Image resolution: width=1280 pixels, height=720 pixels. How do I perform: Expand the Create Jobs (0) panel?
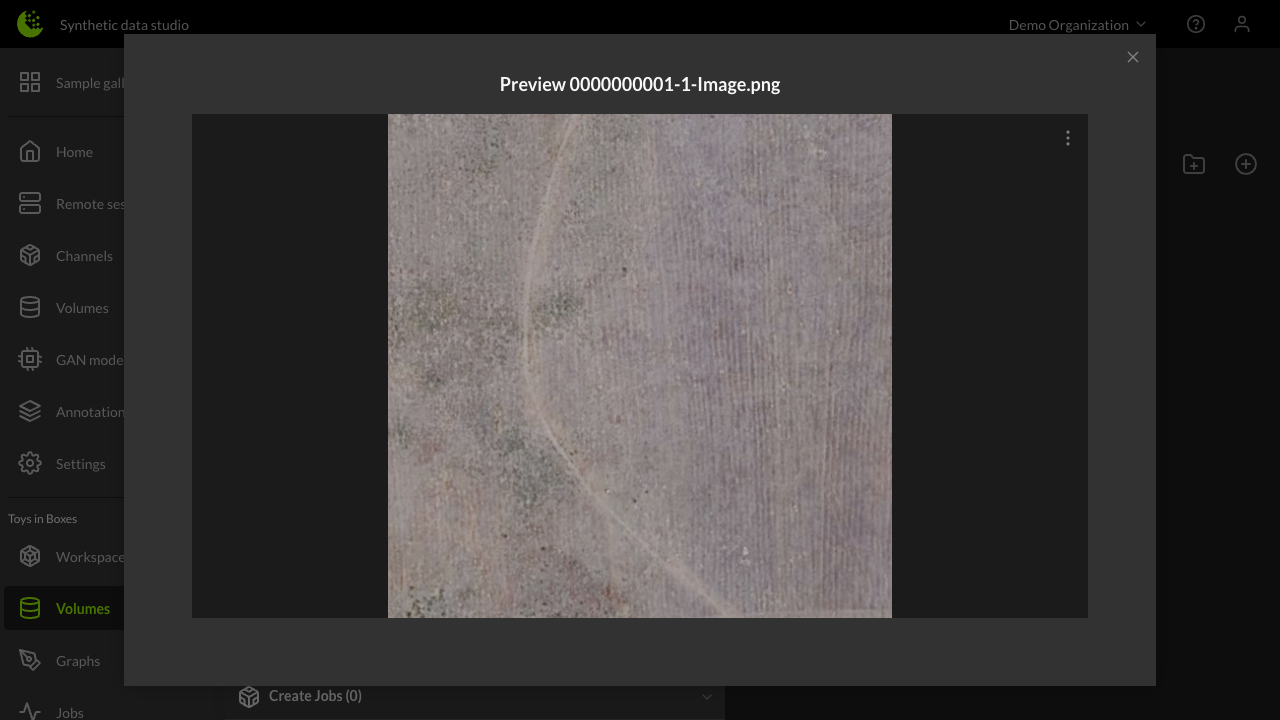[706, 696]
